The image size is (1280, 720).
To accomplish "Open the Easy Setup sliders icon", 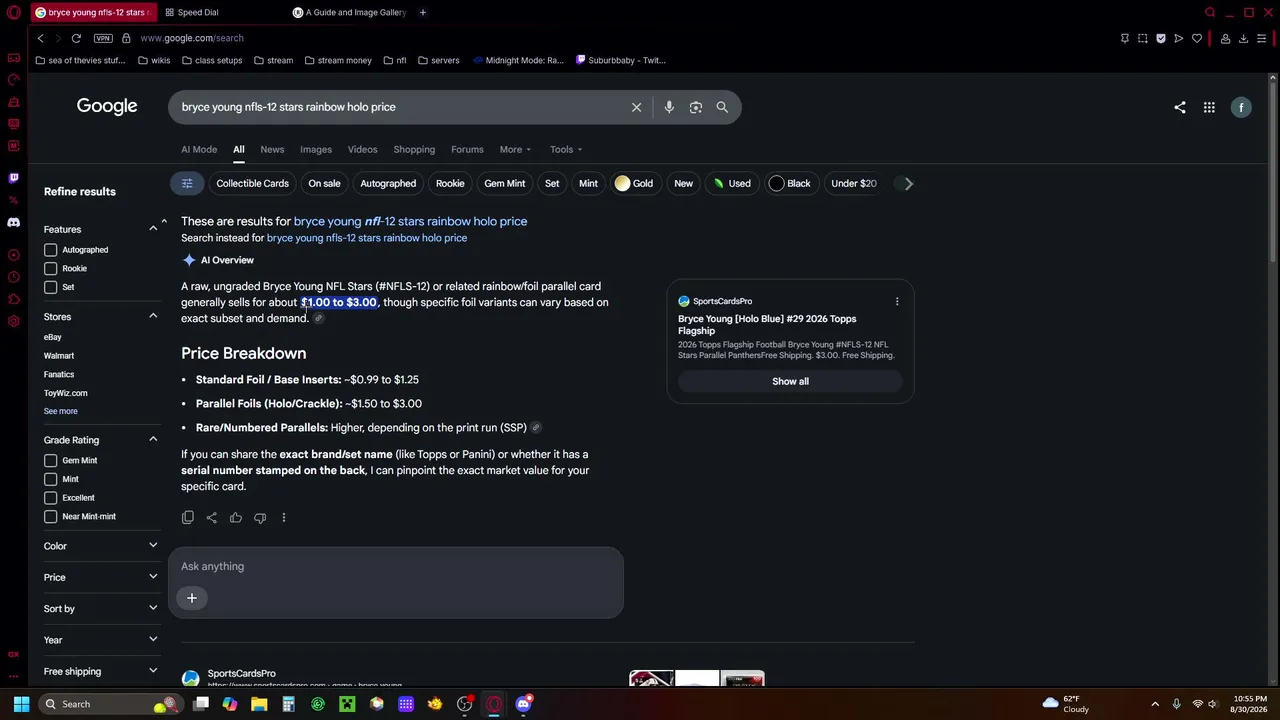I will click(x=1263, y=38).
